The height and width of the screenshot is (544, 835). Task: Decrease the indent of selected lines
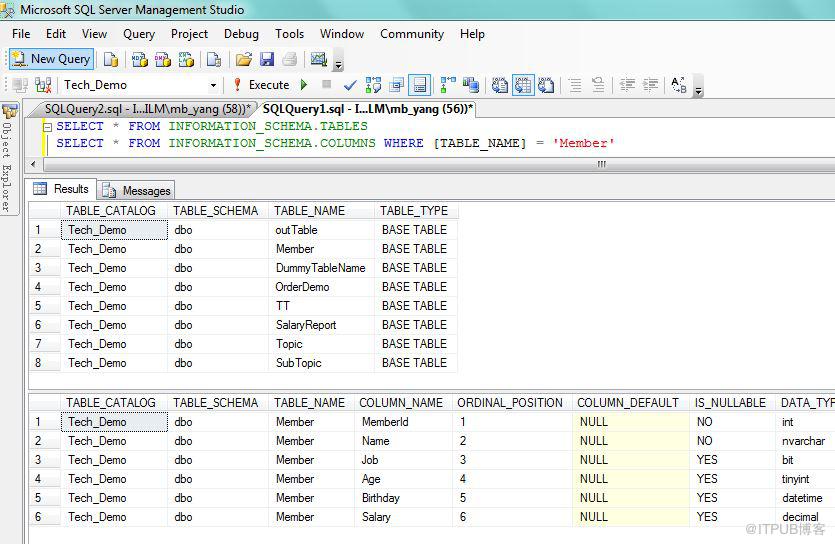(627, 85)
